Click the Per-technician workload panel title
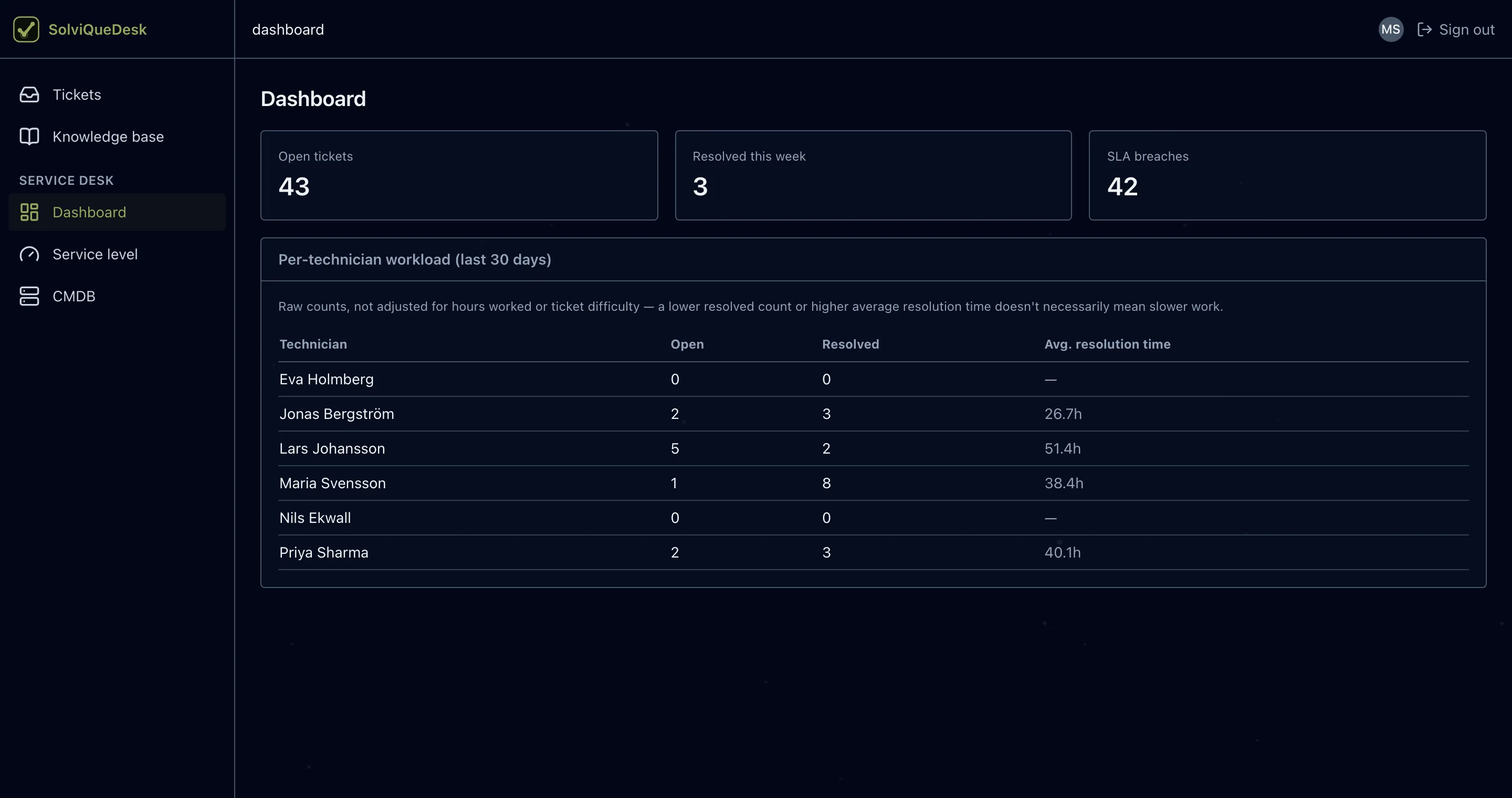The width and height of the screenshot is (1512, 798). [414, 259]
